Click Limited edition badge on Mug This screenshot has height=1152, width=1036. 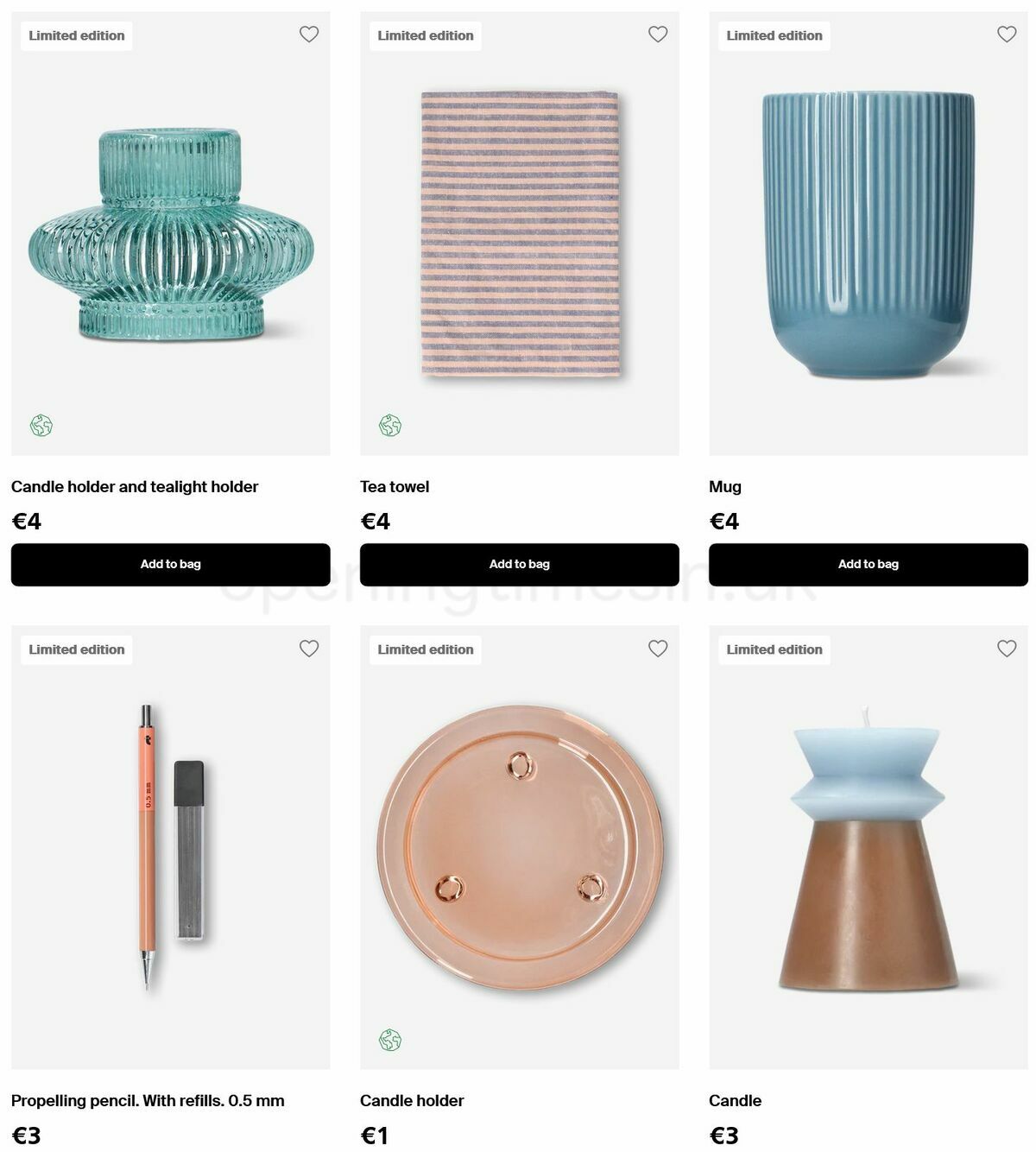coord(774,35)
